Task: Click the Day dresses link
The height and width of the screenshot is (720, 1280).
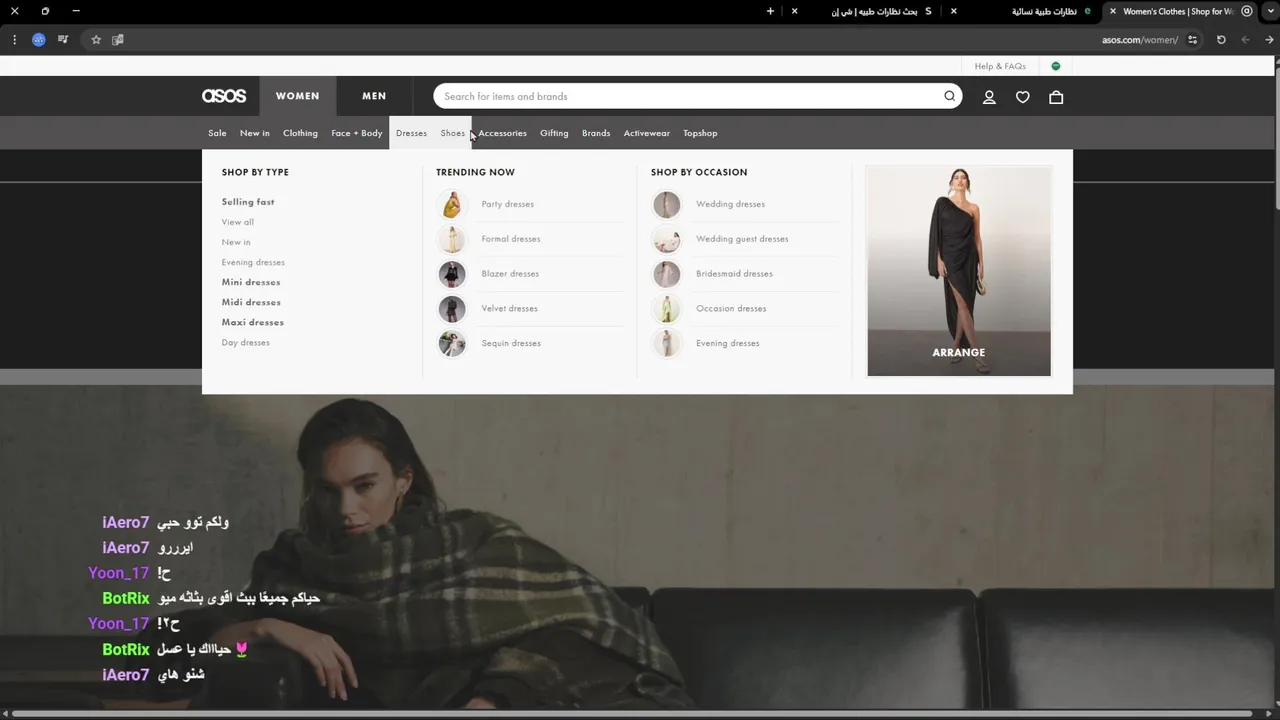Action: pyautogui.click(x=246, y=342)
